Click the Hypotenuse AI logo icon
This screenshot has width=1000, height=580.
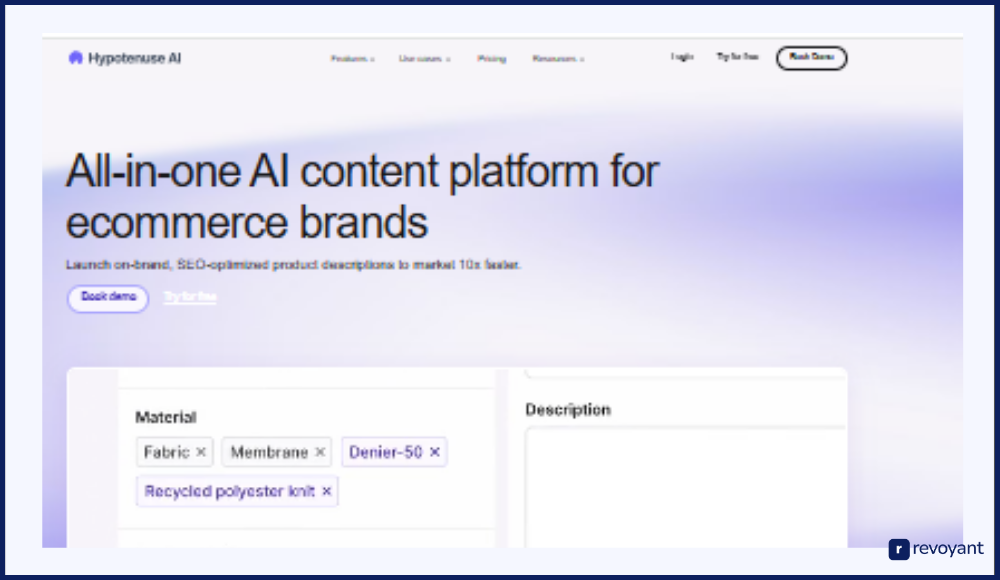tap(75, 58)
